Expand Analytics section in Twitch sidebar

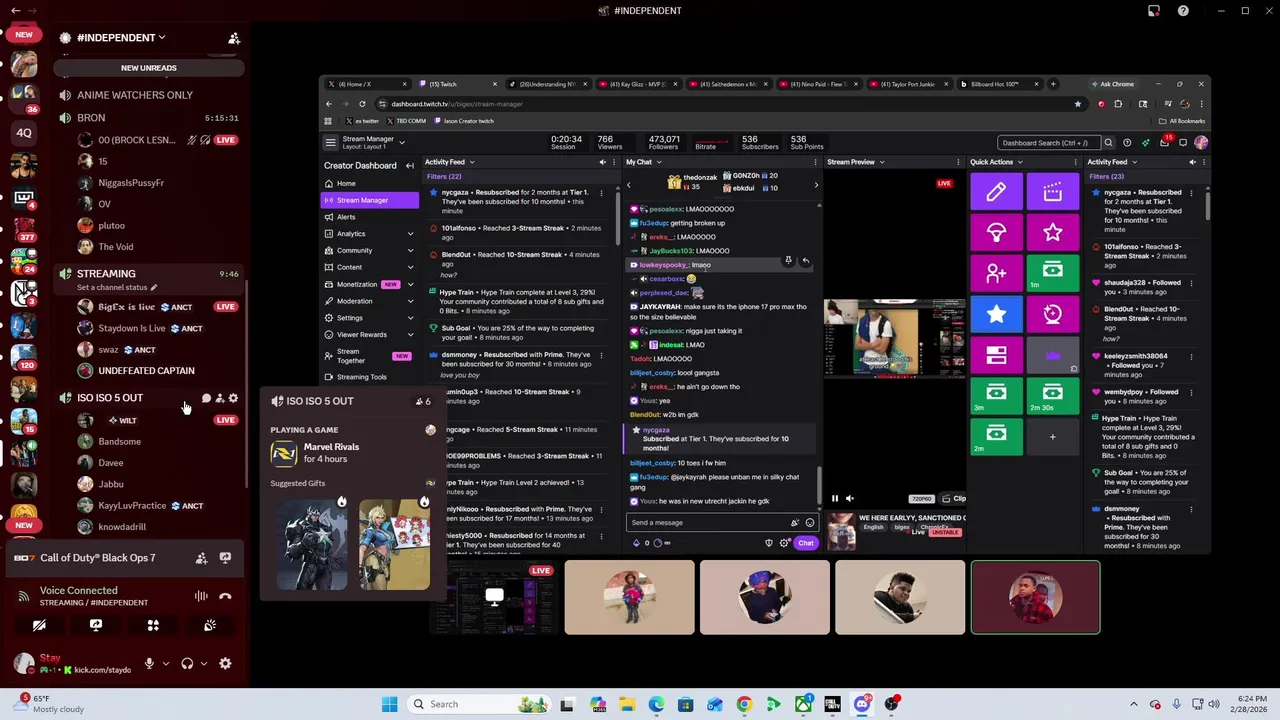point(410,234)
